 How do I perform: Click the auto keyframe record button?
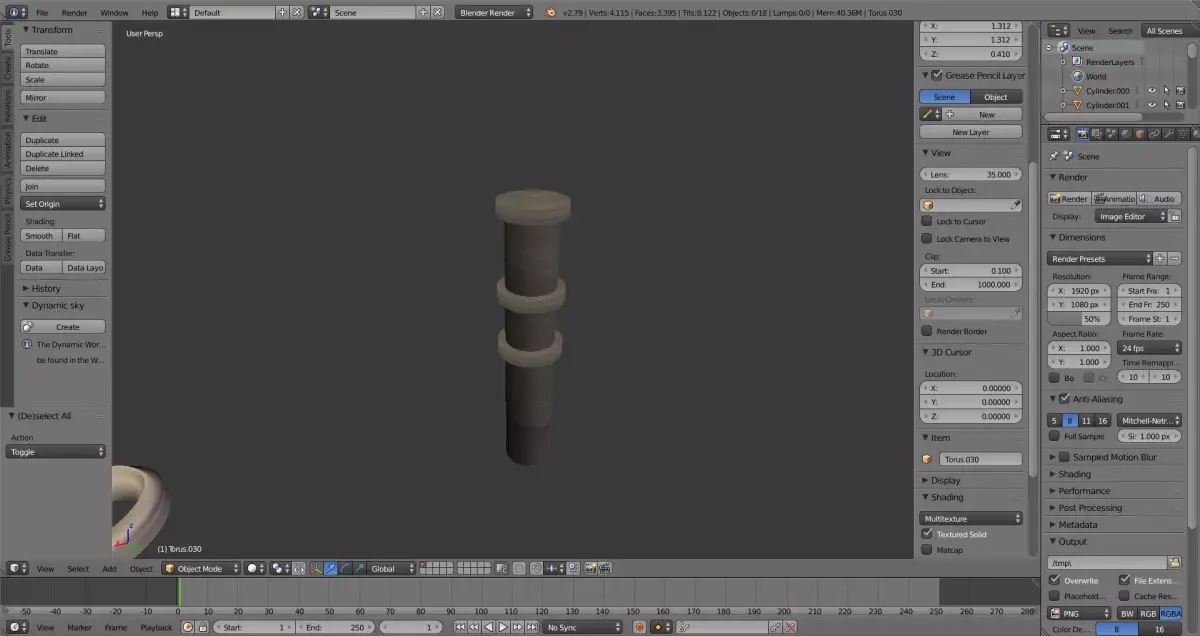tap(640, 627)
